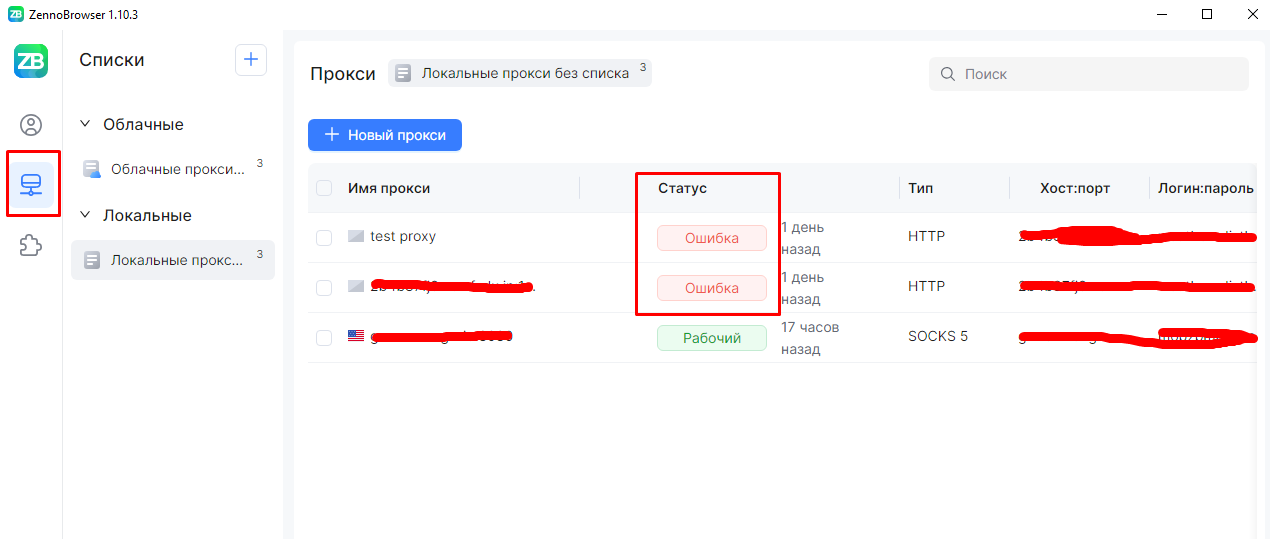1270x539 pixels.
Task: Check the SOCKS 5 proxy row checkbox
Action: point(324,338)
